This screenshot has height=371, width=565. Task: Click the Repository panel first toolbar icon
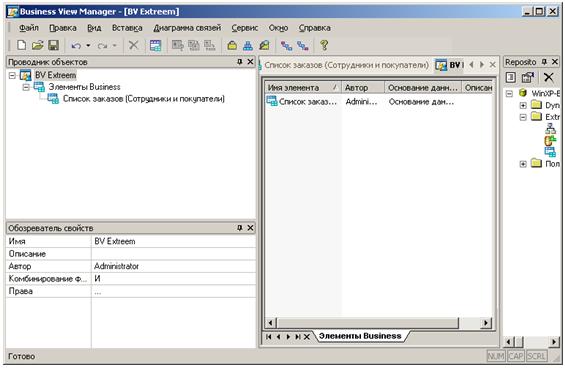coord(511,77)
